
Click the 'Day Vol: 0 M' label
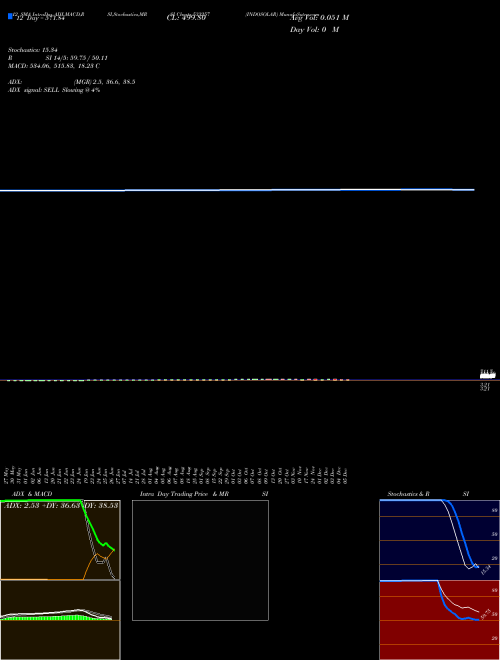click(x=314, y=30)
